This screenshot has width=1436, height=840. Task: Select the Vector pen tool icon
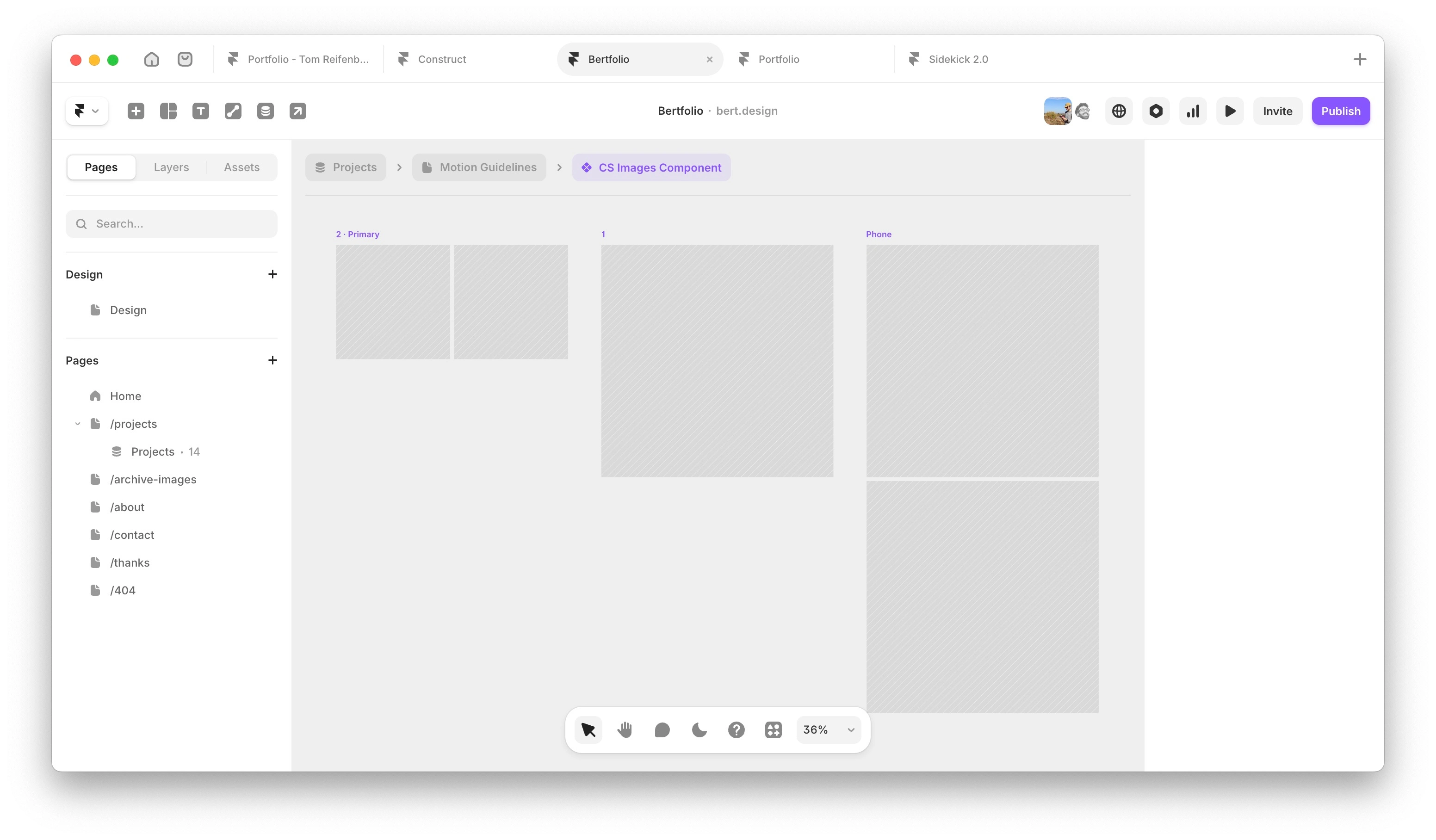click(x=233, y=111)
